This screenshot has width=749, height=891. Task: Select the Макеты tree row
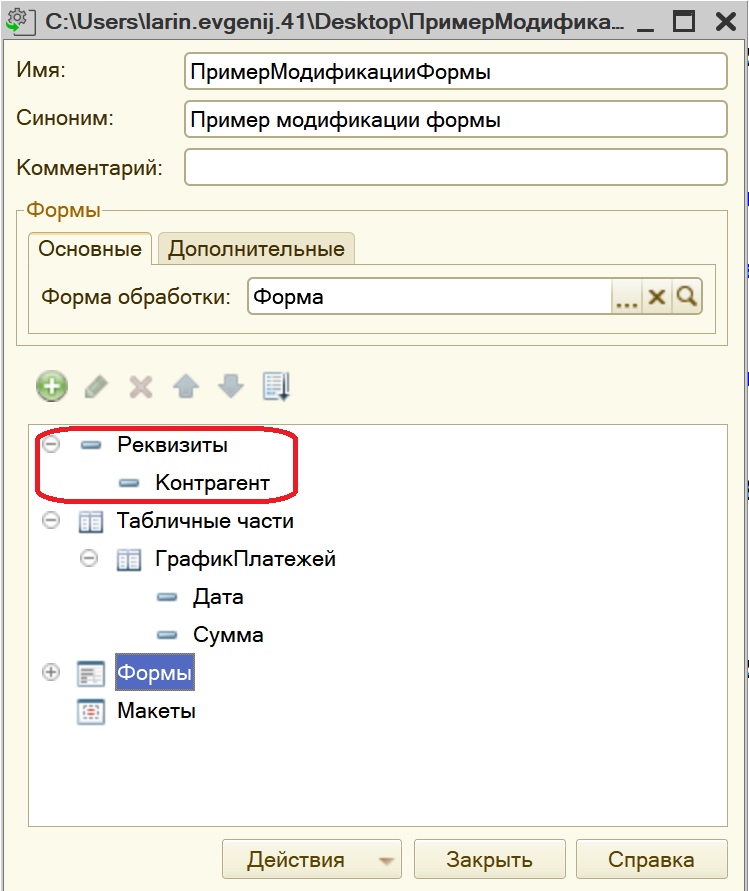point(156,711)
